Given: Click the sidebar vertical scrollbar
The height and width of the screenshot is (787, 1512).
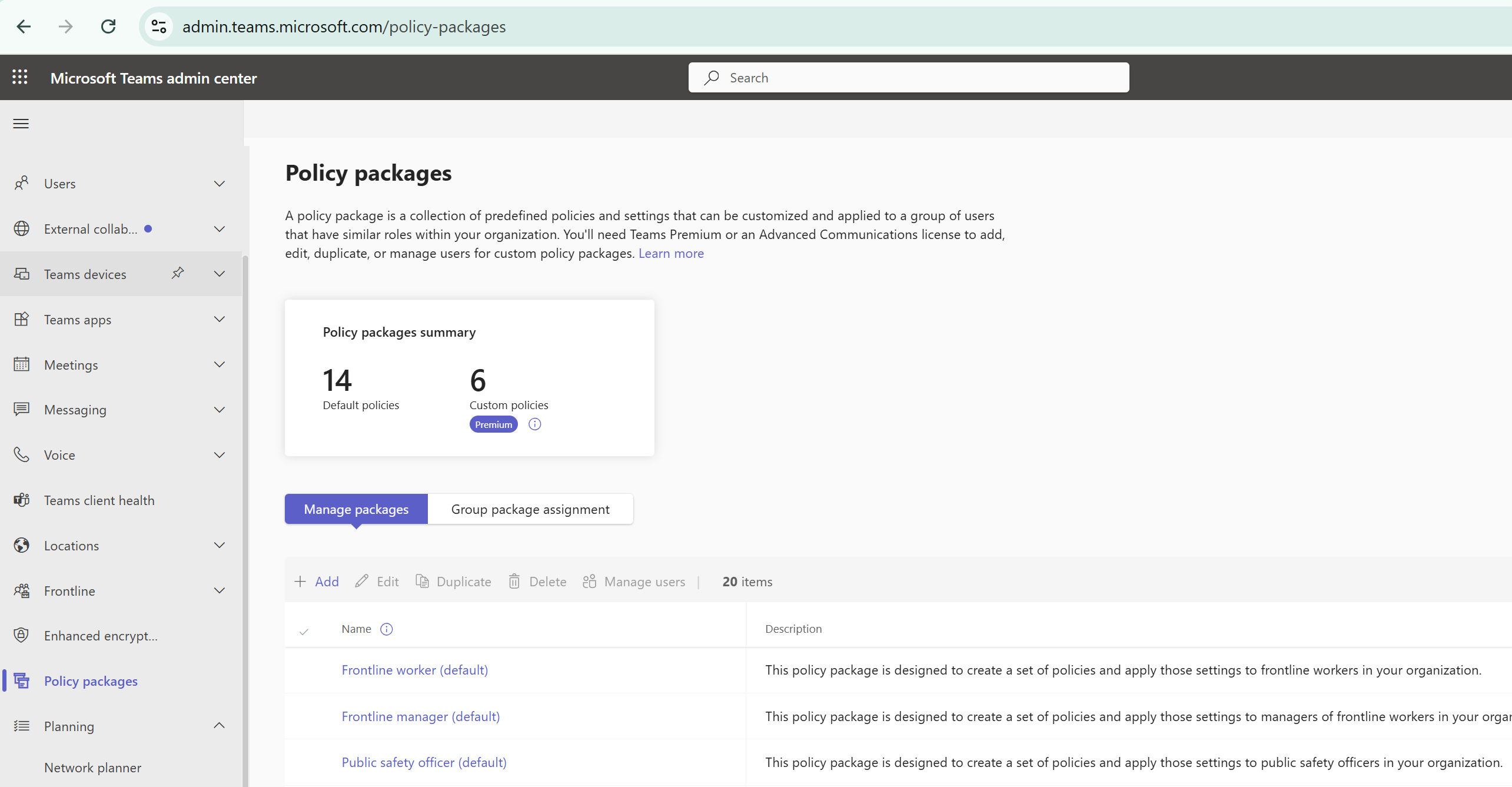Looking at the screenshot, I should pyautogui.click(x=245, y=471).
